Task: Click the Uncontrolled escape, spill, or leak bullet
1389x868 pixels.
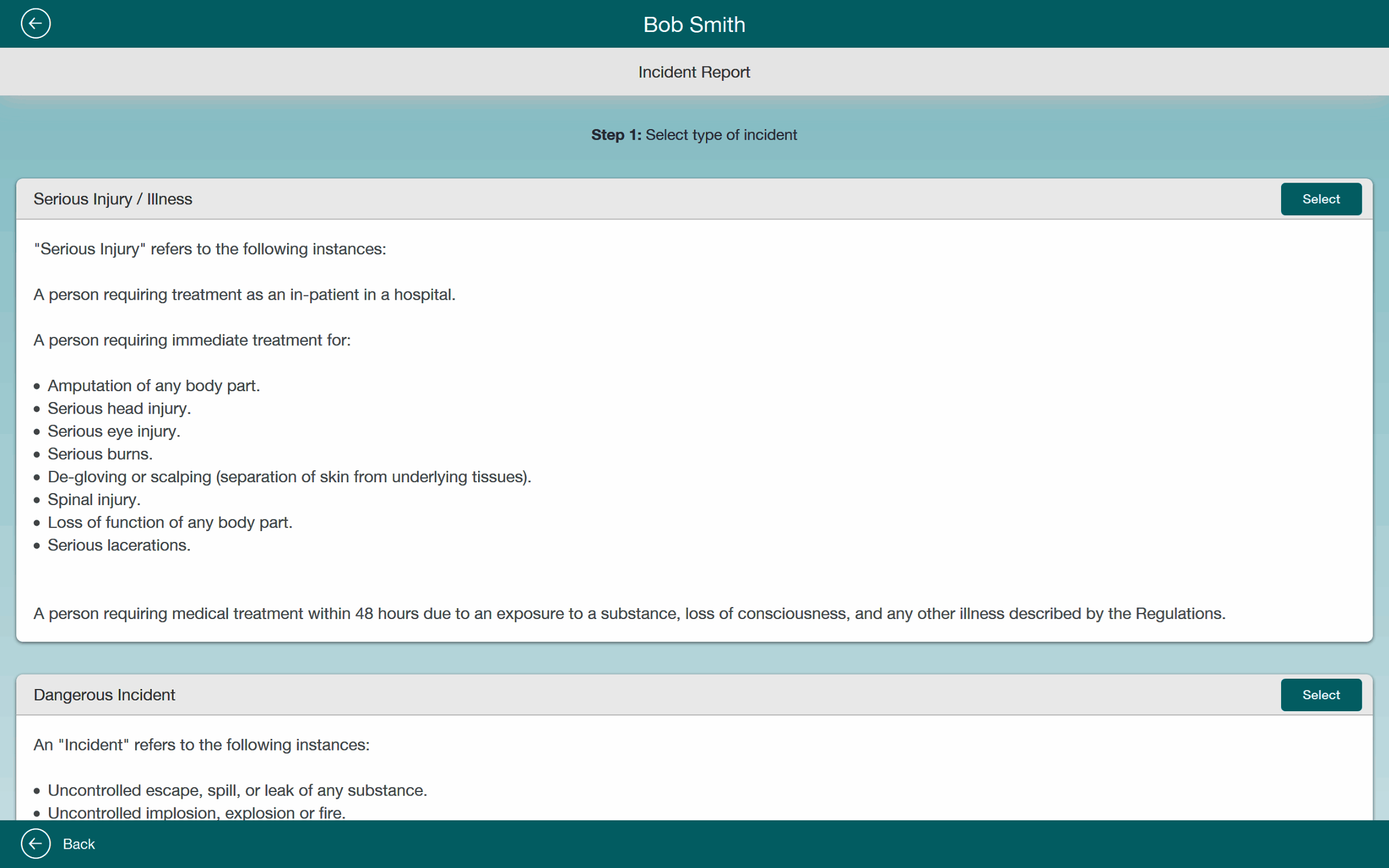Action: point(237,790)
